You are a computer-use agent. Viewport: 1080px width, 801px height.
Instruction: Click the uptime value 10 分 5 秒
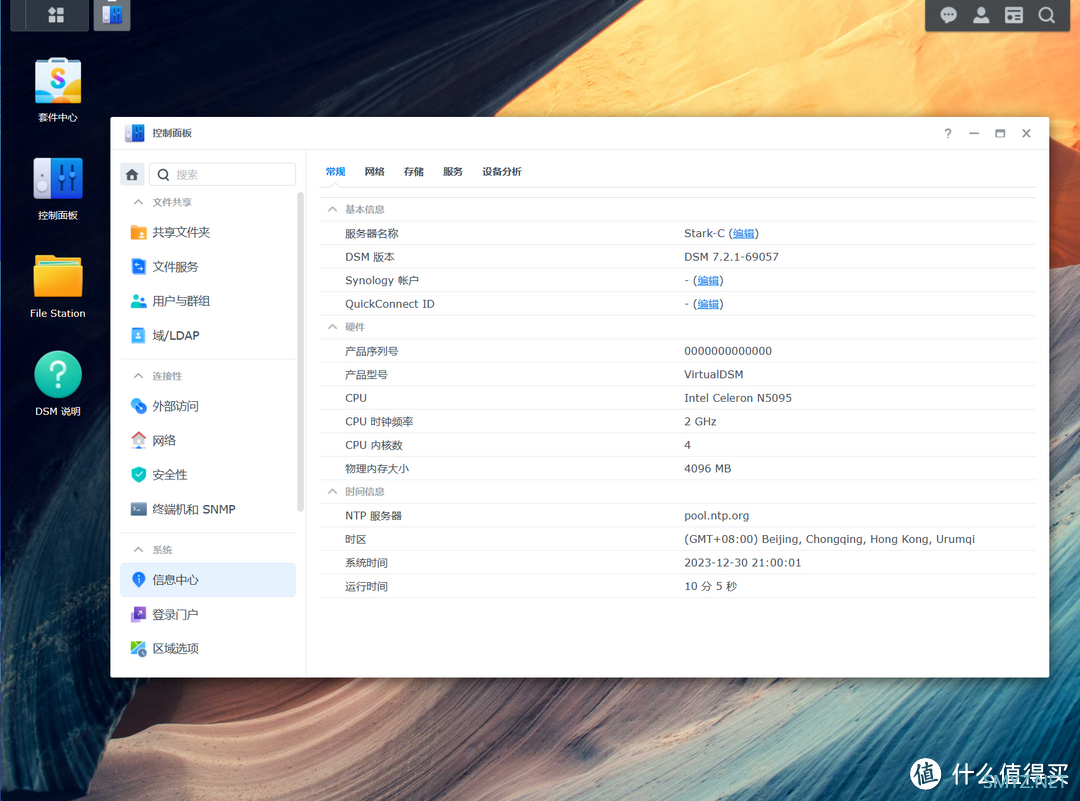click(710, 587)
